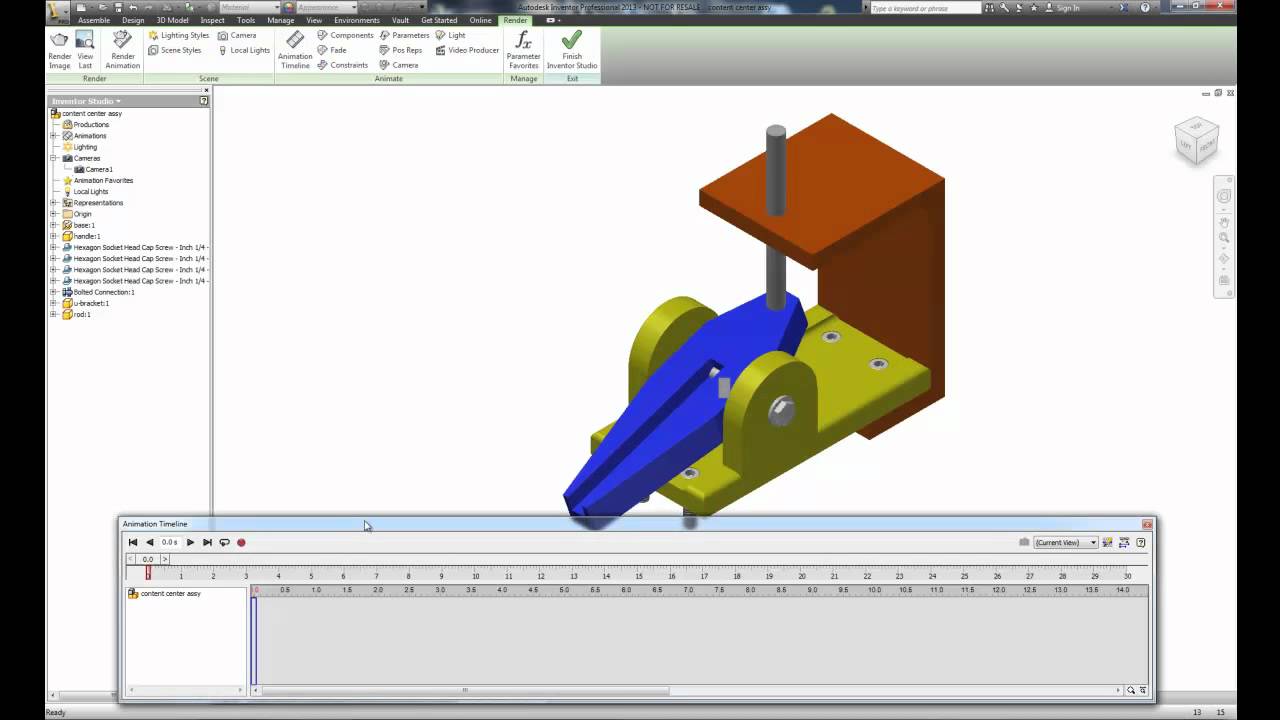This screenshot has height=720, width=1280.
Task: Click the ViewCube in the viewport
Action: coord(1197,141)
